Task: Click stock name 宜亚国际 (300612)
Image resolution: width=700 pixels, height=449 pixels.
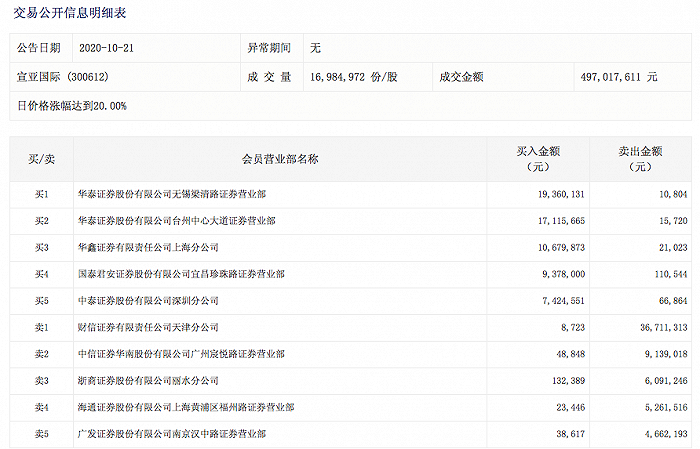Action: pyautogui.click(x=62, y=77)
